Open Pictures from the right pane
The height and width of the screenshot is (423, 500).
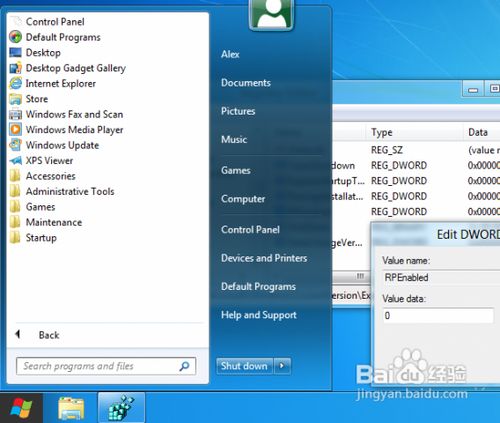point(238,111)
